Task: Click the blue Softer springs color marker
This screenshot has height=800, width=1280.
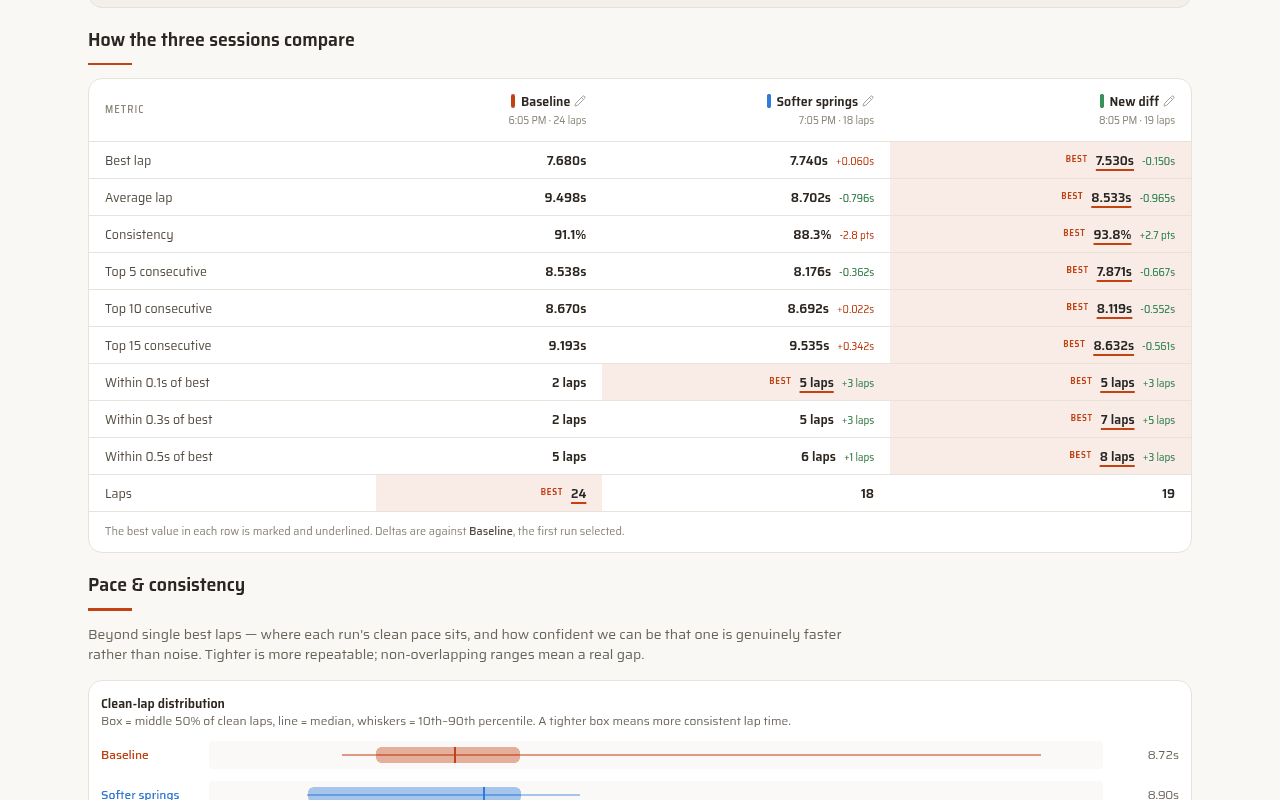Action: [x=769, y=101]
